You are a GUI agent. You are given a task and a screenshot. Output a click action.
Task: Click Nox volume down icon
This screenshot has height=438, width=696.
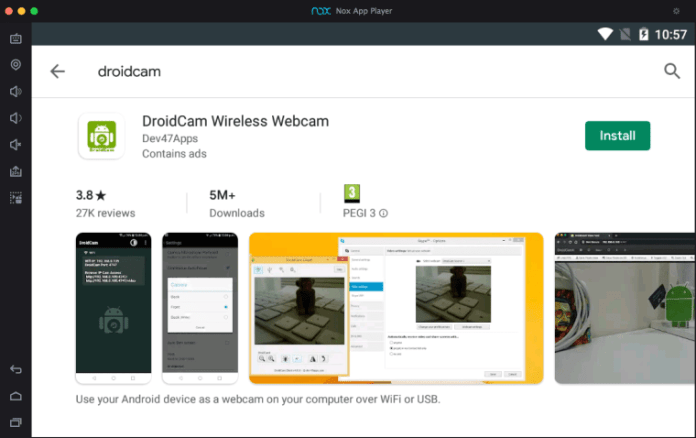click(x=16, y=118)
